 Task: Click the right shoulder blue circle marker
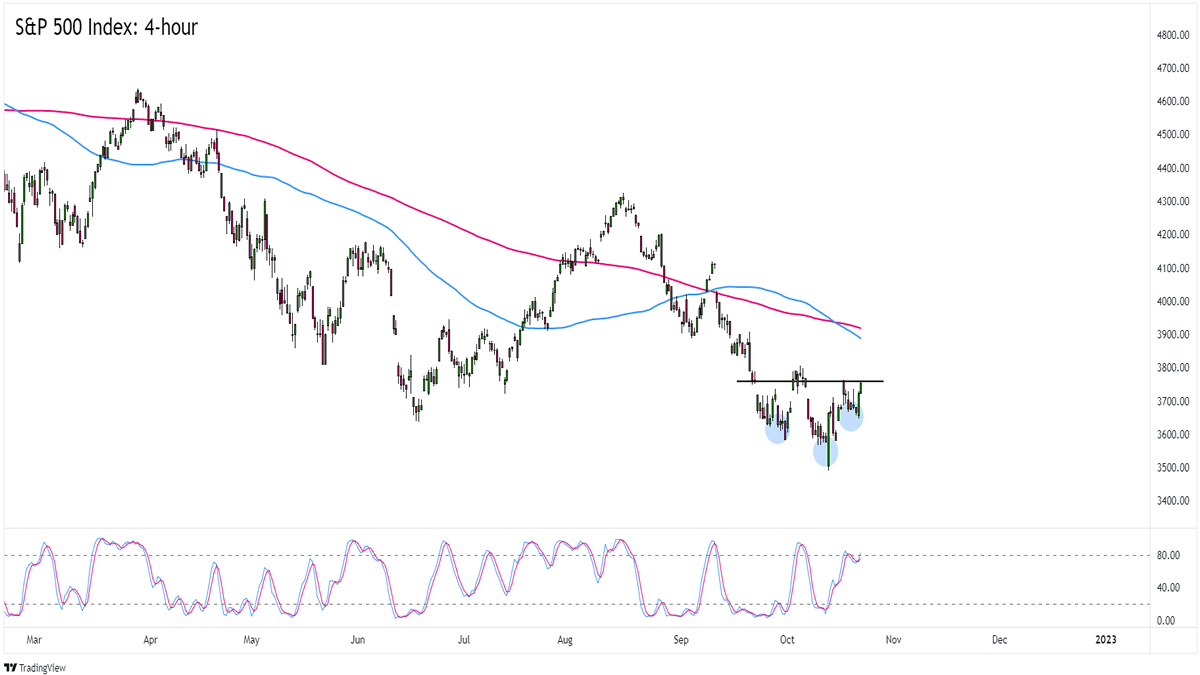tap(850, 418)
